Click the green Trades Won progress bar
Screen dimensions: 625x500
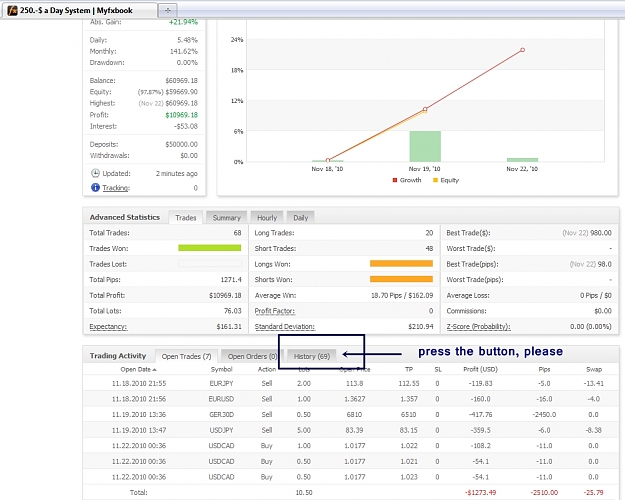[210, 248]
